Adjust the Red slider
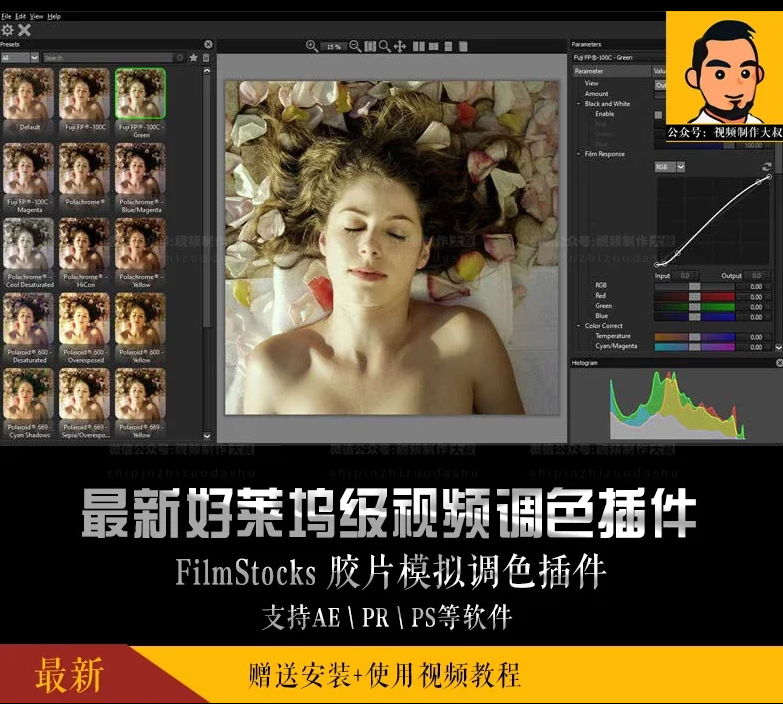The width and height of the screenshot is (783, 704). click(x=695, y=297)
